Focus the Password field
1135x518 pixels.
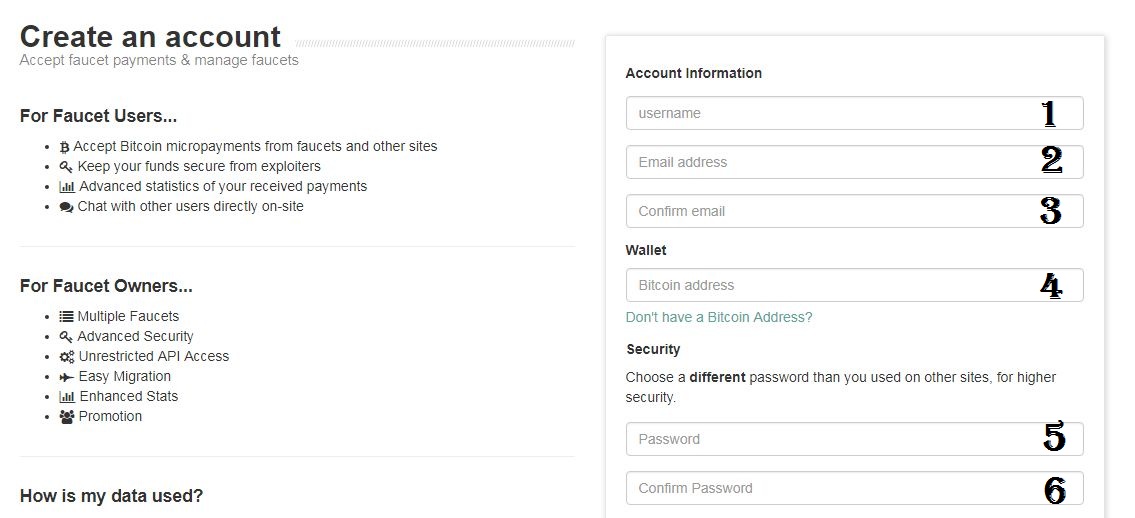tap(854, 439)
